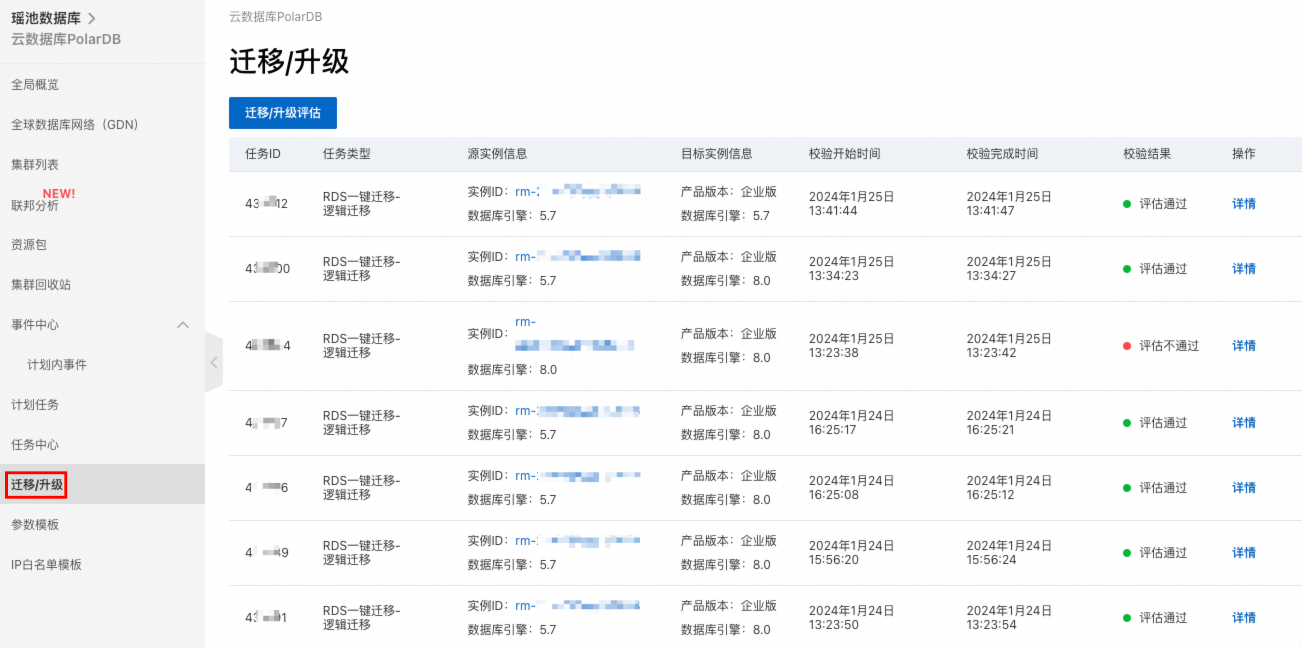
Task: Open the source instance ID link in the 15:56:20 row
Action: click(x=578, y=540)
